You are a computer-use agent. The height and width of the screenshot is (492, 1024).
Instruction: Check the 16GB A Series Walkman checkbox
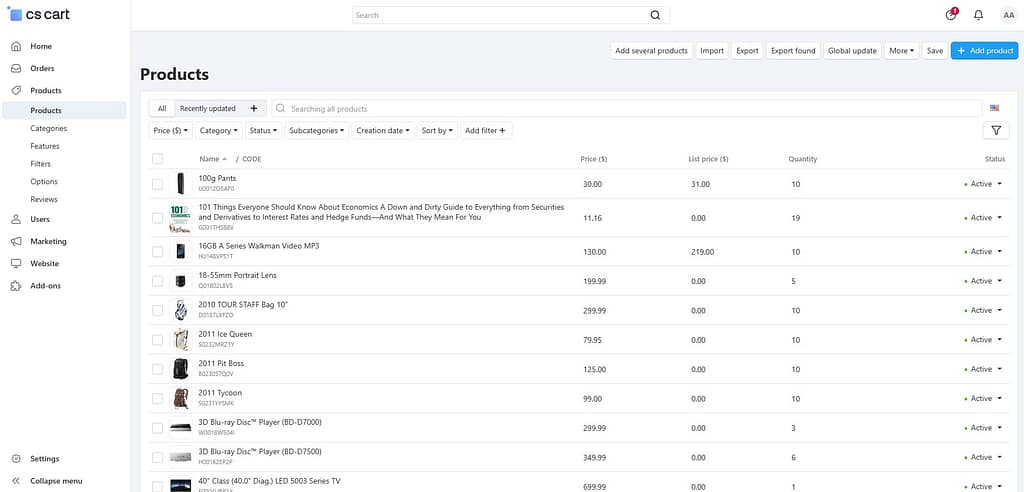(157, 252)
